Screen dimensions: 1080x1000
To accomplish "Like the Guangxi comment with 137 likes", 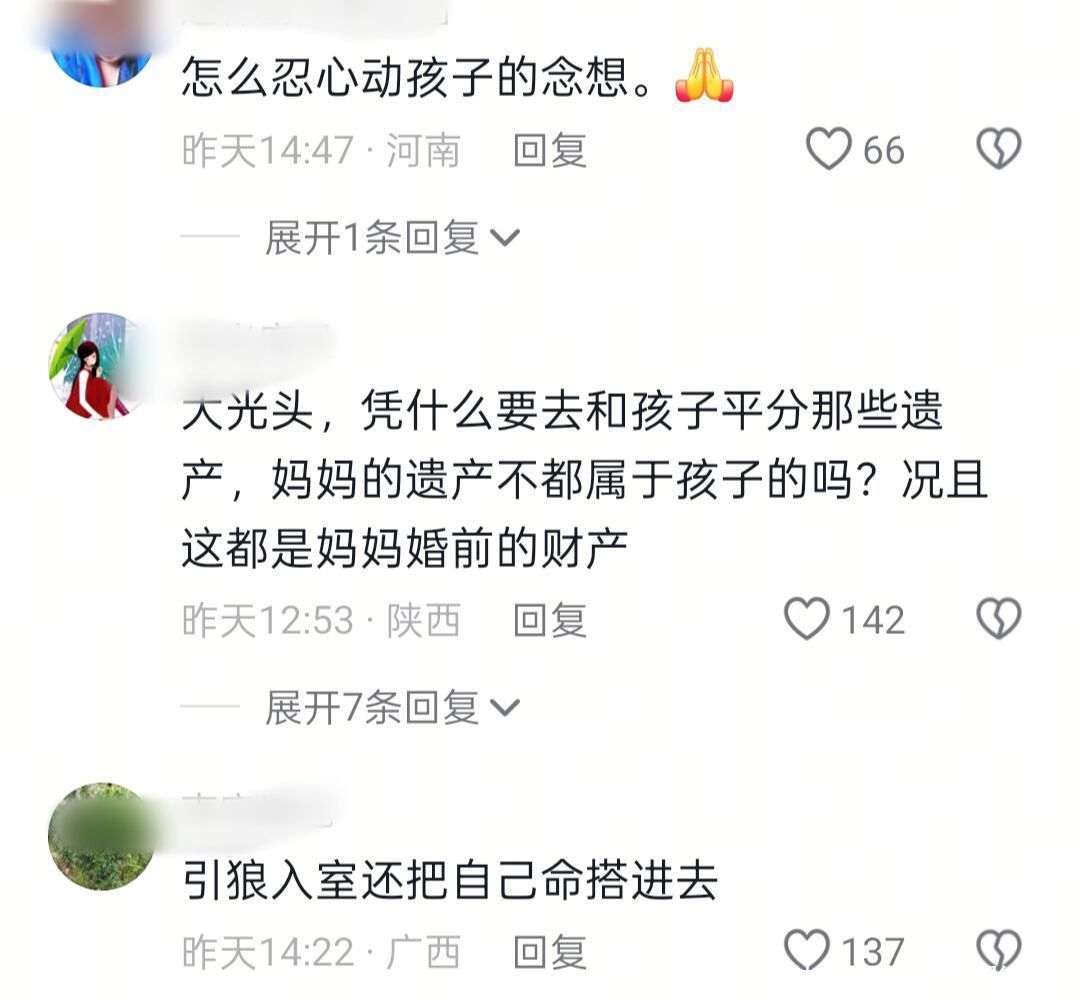I will click(807, 950).
